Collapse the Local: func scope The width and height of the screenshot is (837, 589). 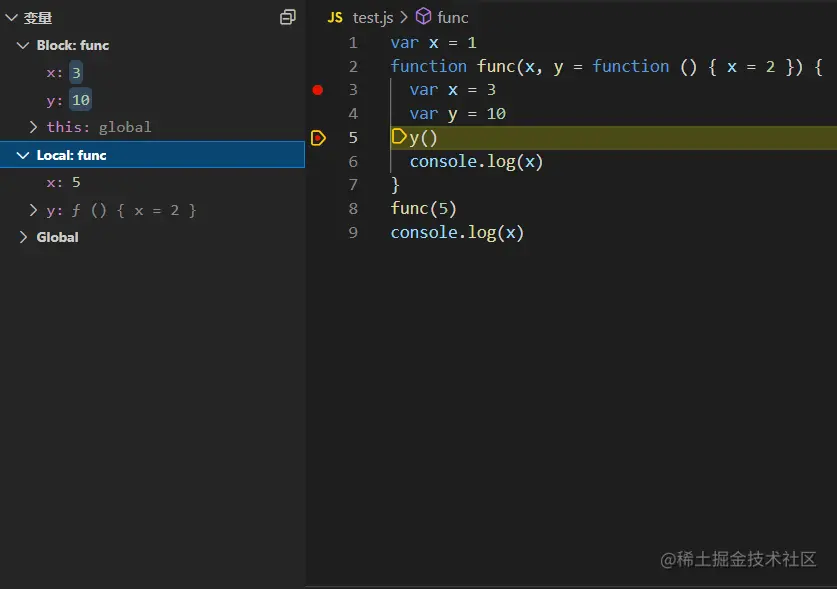click(x=23, y=155)
